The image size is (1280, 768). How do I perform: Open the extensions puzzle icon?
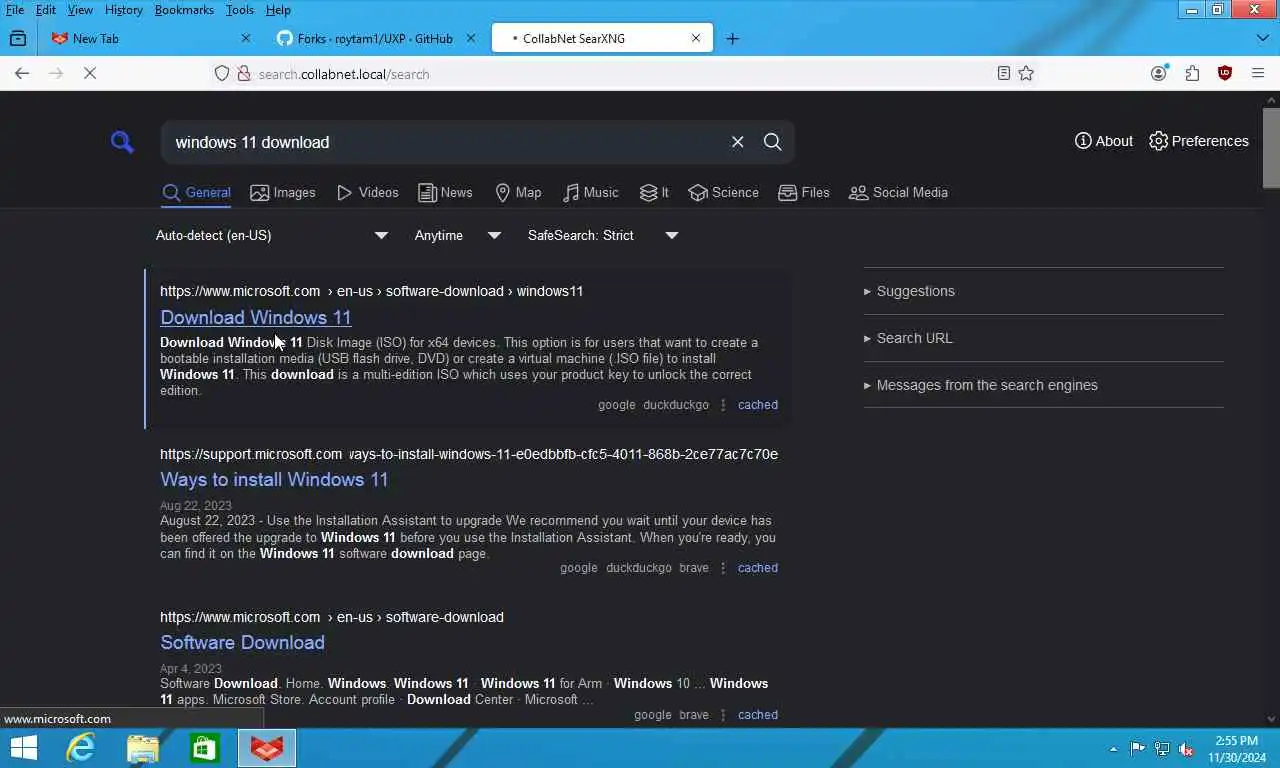tap(1192, 73)
